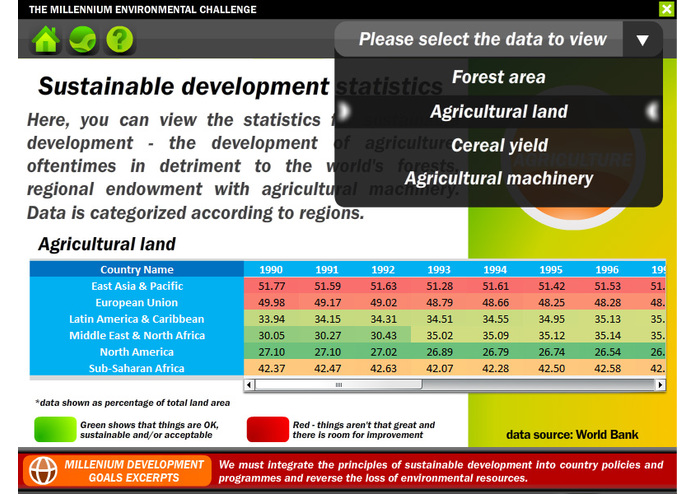The height and width of the screenshot is (494, 695).
Task: Click the 1993 column header
Action: click(439, 270)
